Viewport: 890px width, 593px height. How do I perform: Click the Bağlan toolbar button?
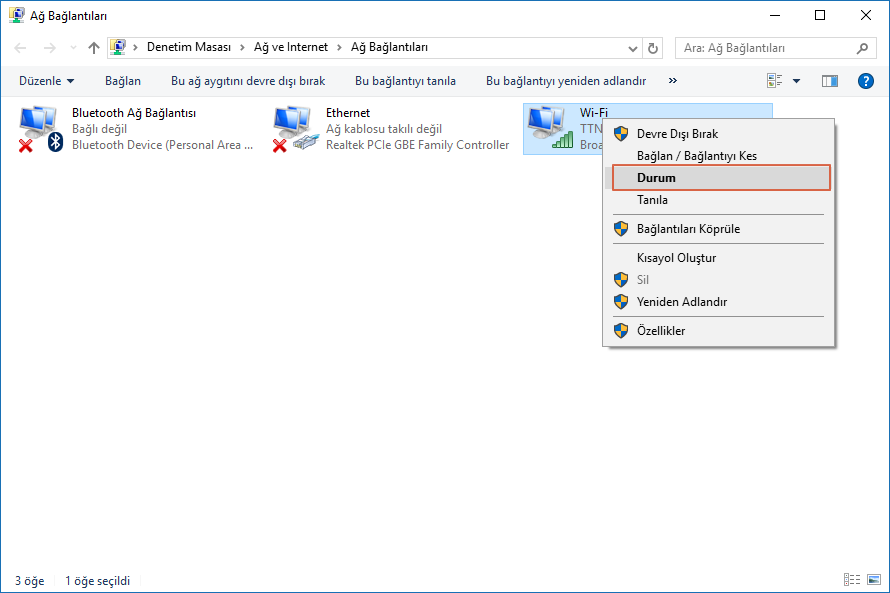(122, 81)
